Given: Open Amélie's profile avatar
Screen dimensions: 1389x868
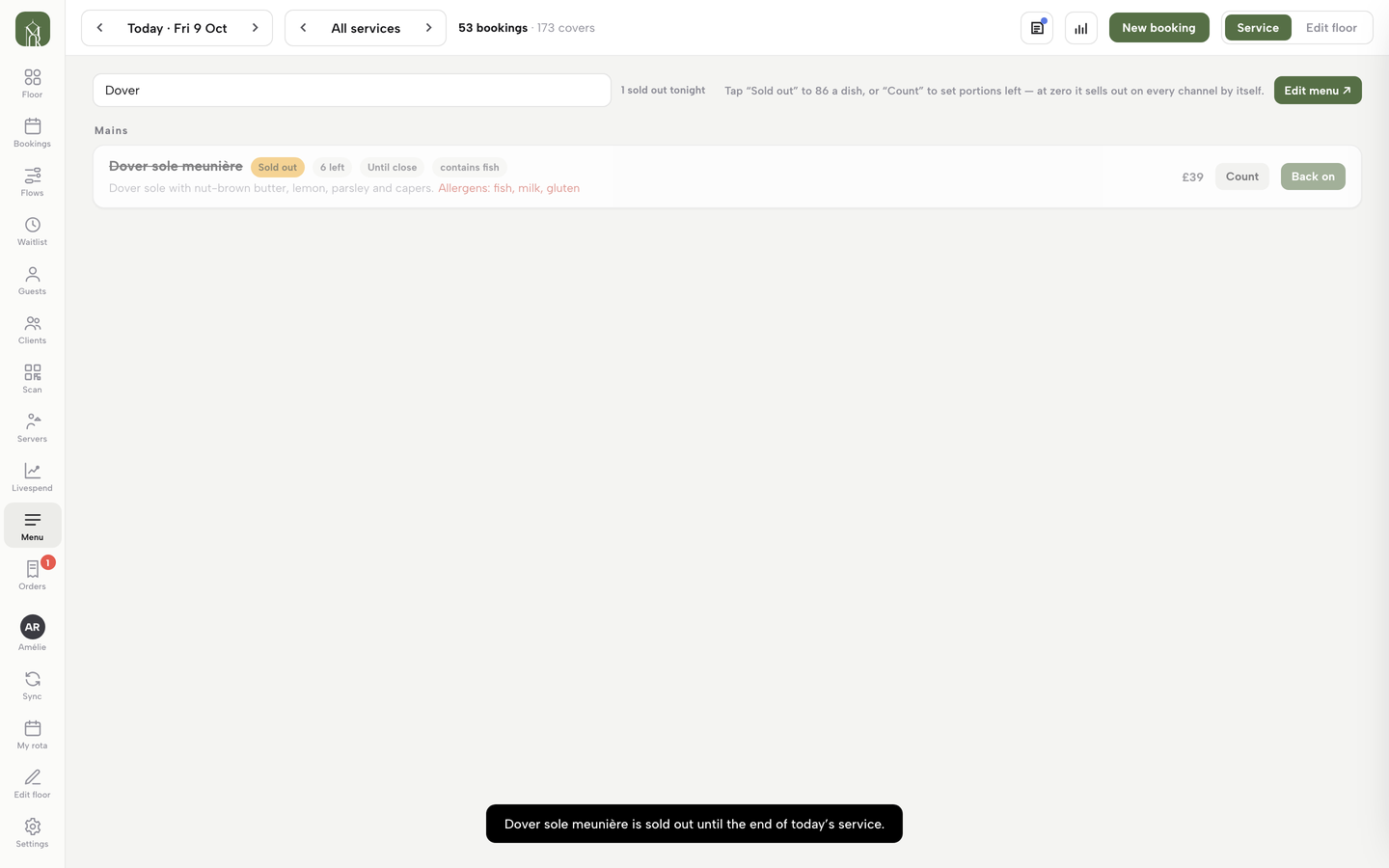Looking at the screenshot, I should tap(33, 627).
